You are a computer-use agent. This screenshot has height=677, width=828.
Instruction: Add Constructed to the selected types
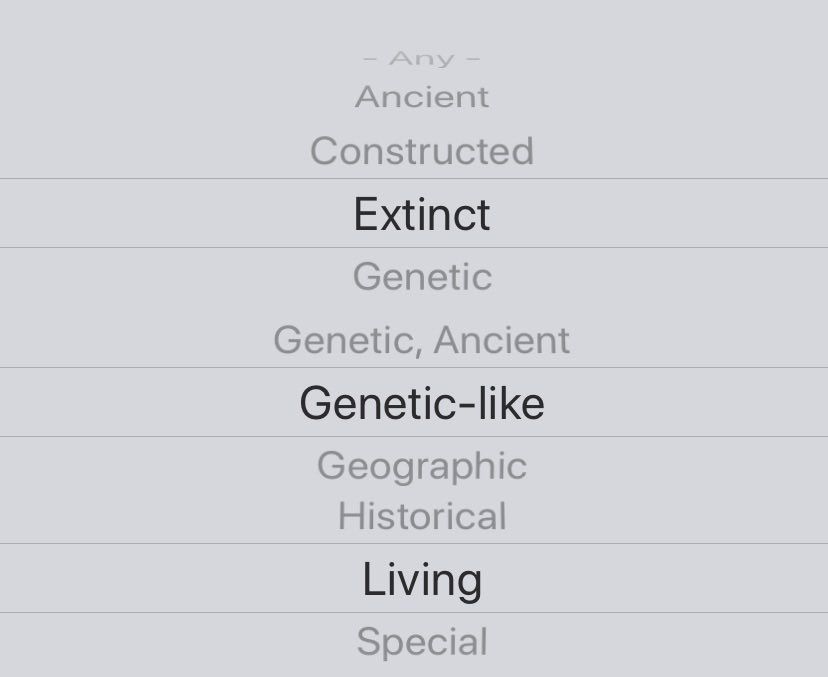421,151
